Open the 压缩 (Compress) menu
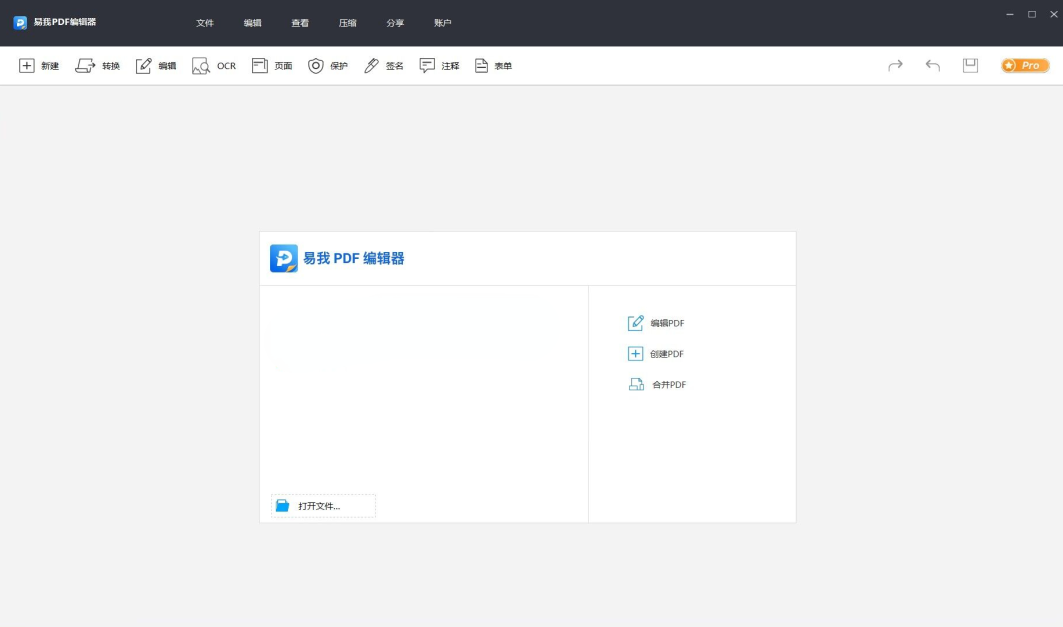Image resolution: width=1063 pixels, height=627 pixels. tap(347, 23)
